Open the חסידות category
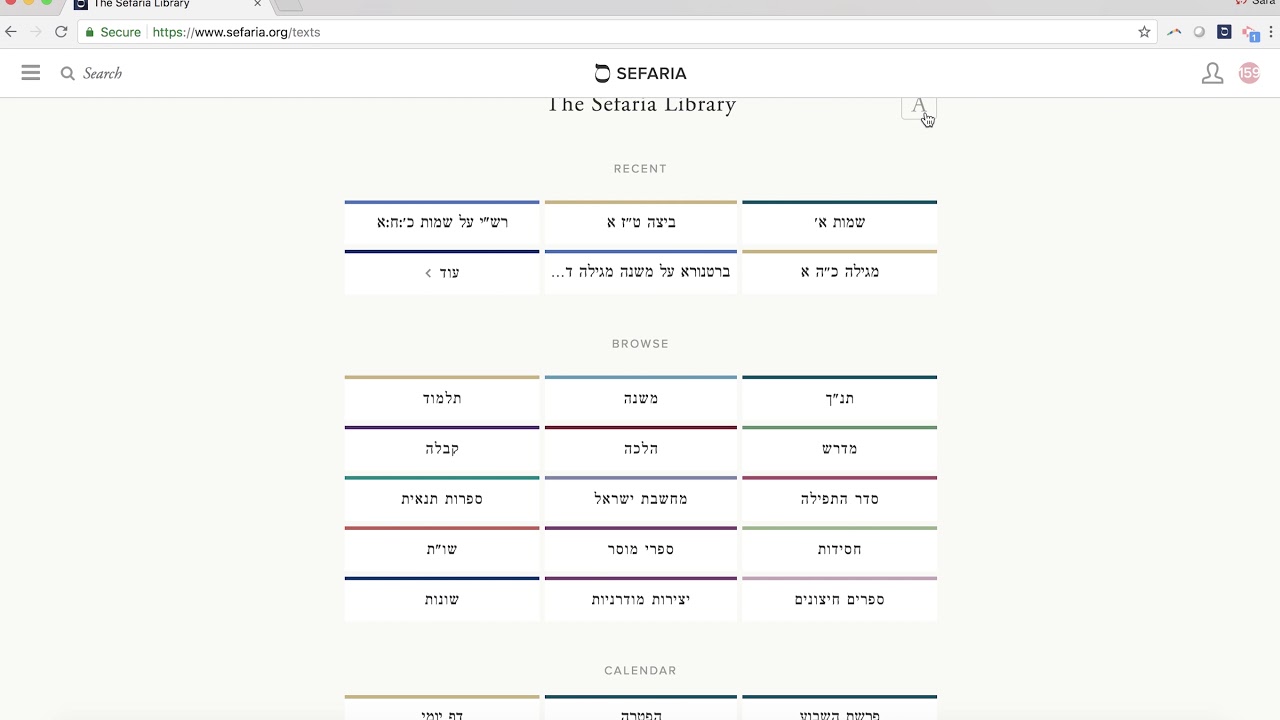The height and width of the screenshot is (720, 1280). pyautogui.click(x=840, y=549)
